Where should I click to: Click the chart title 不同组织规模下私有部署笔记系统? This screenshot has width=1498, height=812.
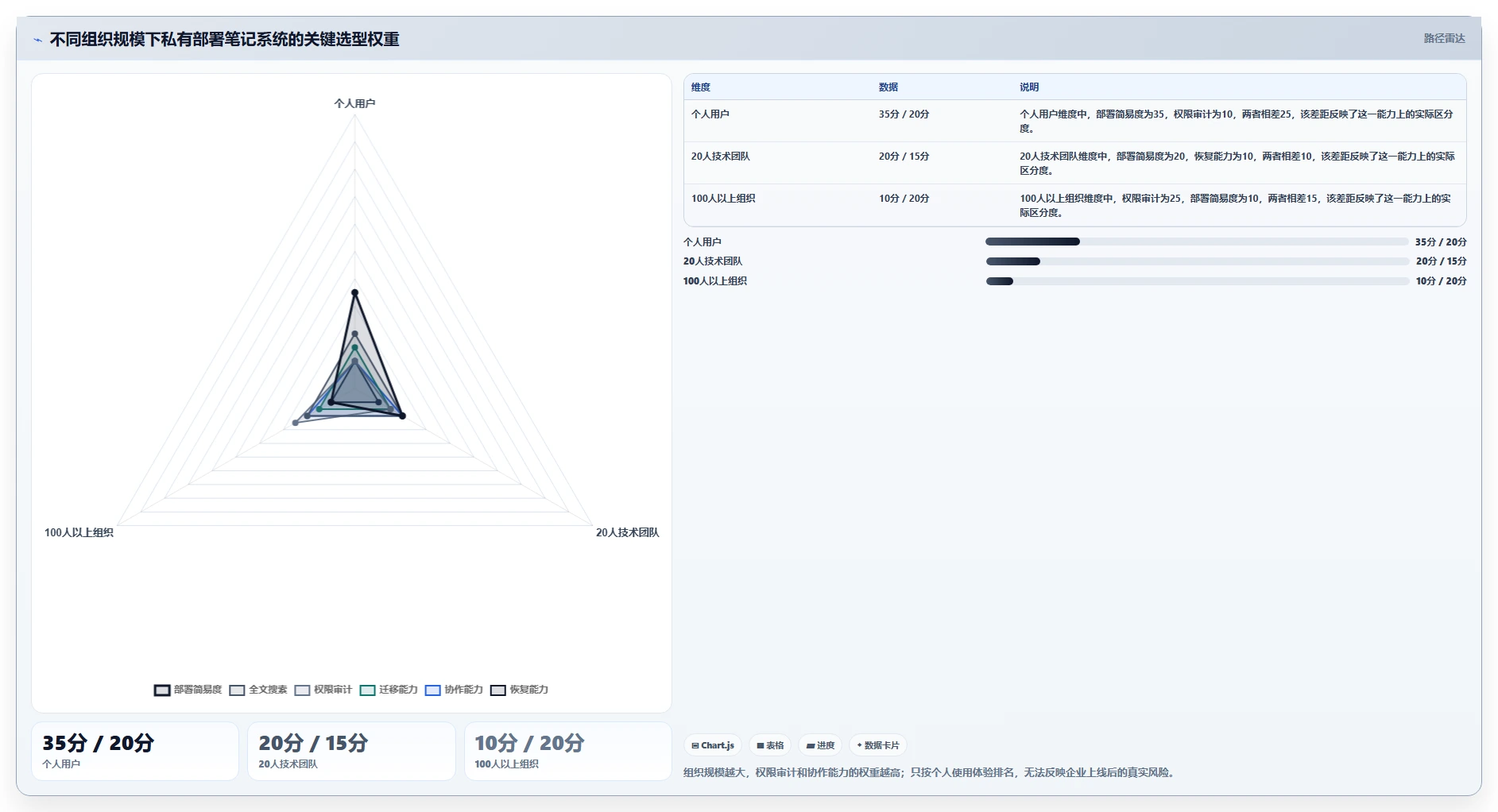tap(225, 40)
